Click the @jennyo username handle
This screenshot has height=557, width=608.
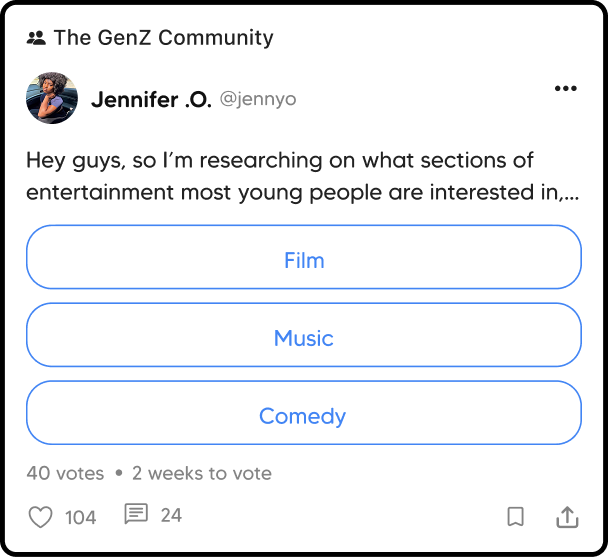click(x=257, y=100)
